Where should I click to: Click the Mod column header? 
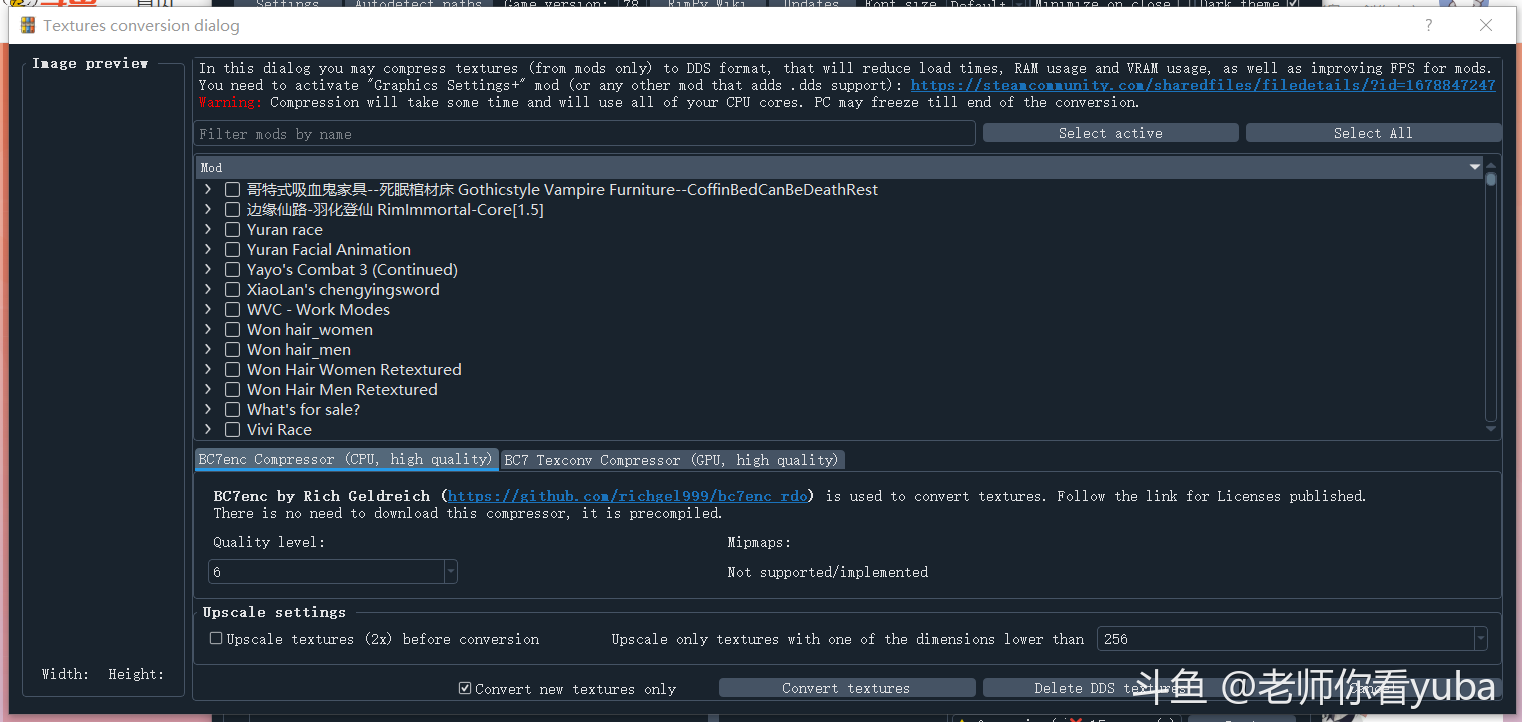point(840,167)
